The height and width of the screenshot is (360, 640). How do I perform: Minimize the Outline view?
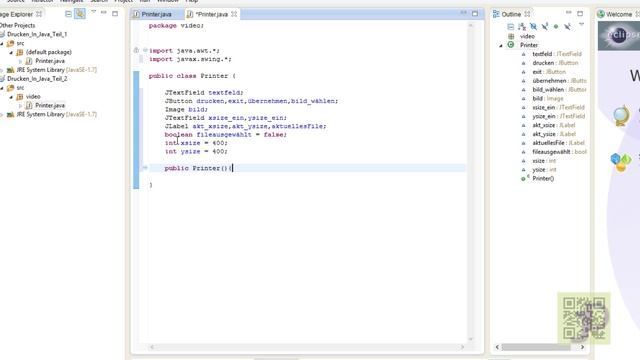click(x=569, y=13)
